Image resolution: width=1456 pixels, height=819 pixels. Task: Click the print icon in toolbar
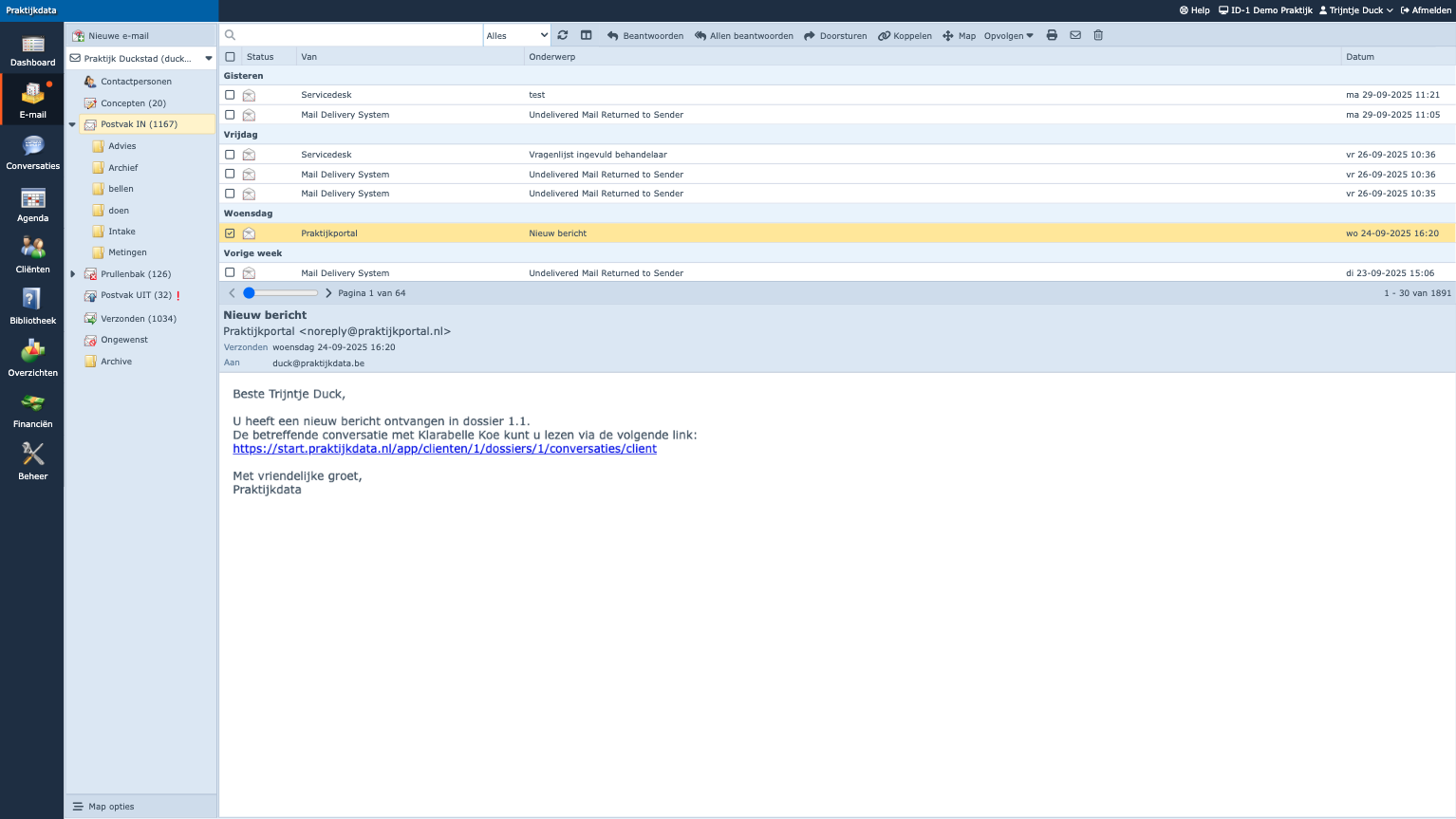click(1052, 35)
